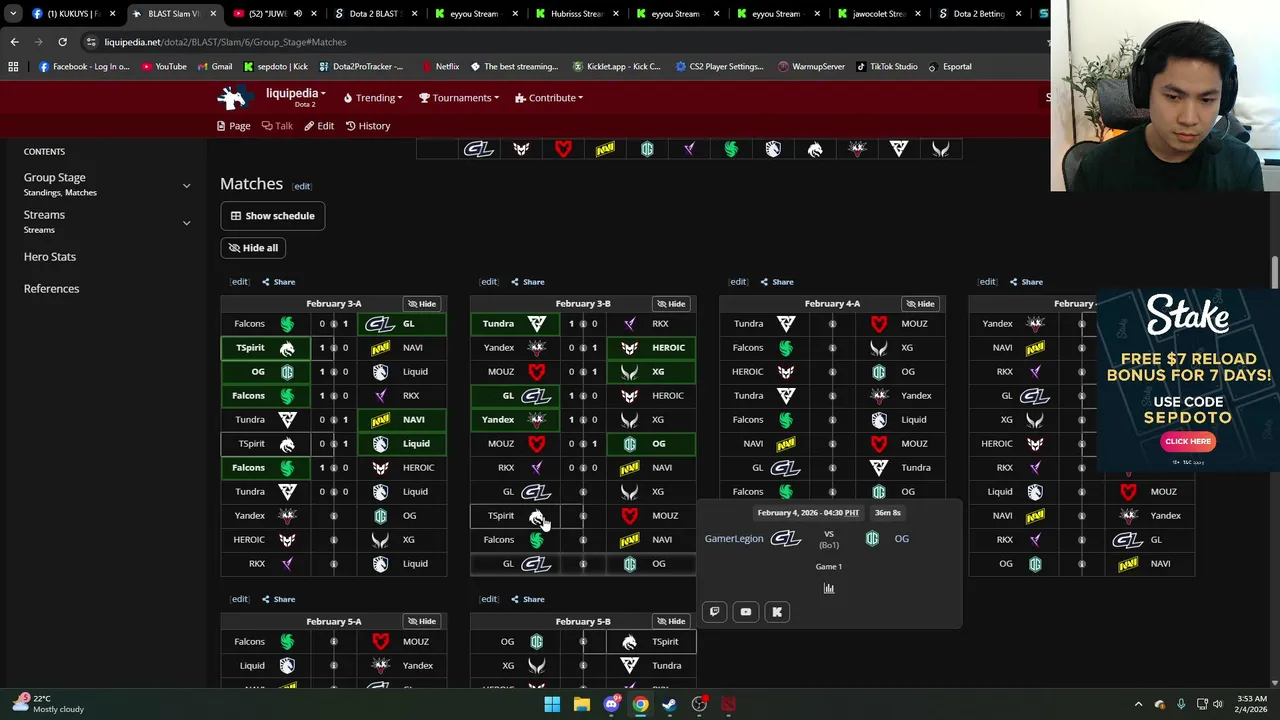Viewport: 1280px width, 720px height.
Task: Open Discord from the taskbar
Action: point(611,704)
